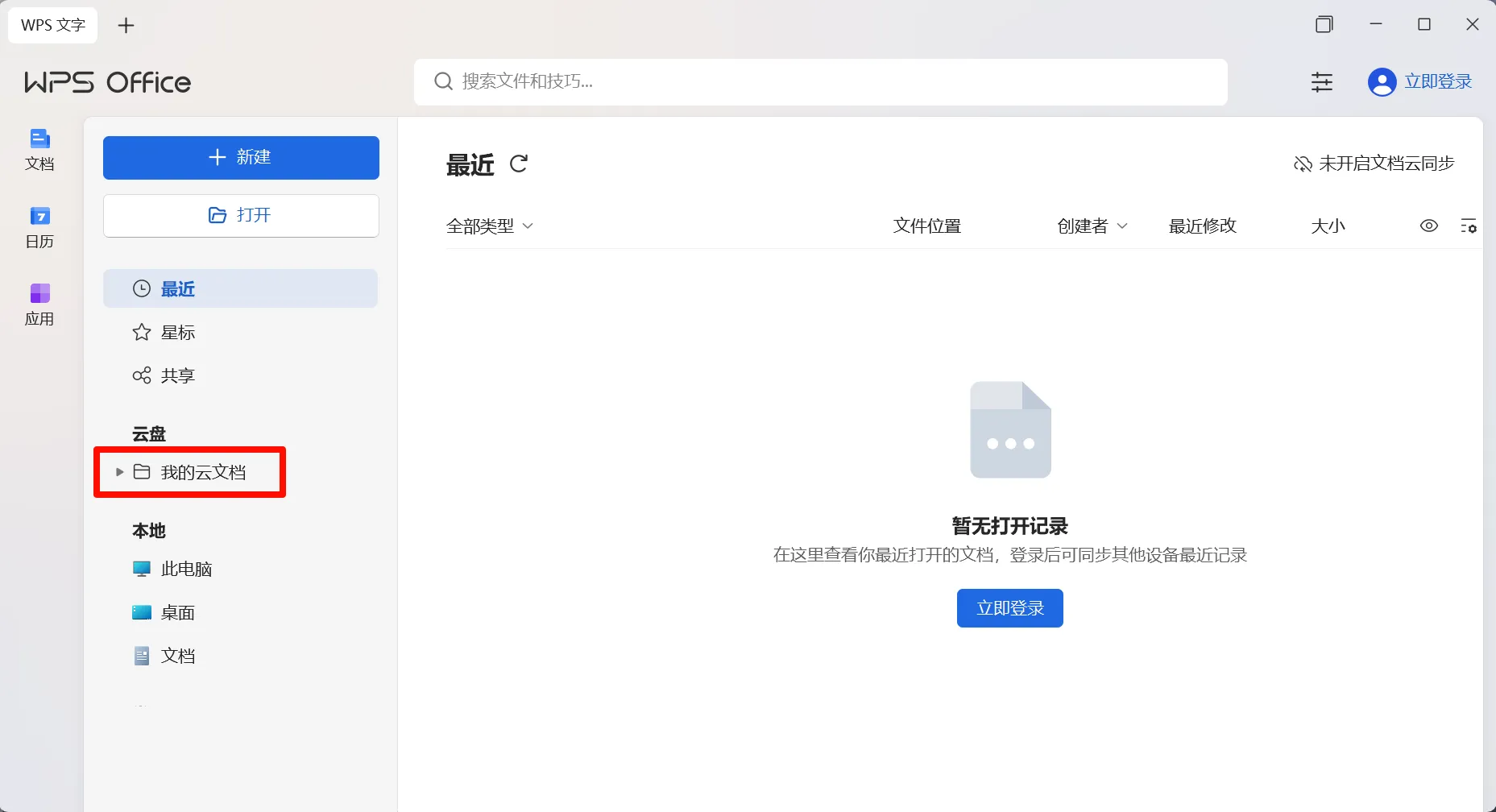Viewport: 1496px width, 812px height.
Task: Open a new tab with the plus button
Action: pyautogui.click(x=126, y=25)
